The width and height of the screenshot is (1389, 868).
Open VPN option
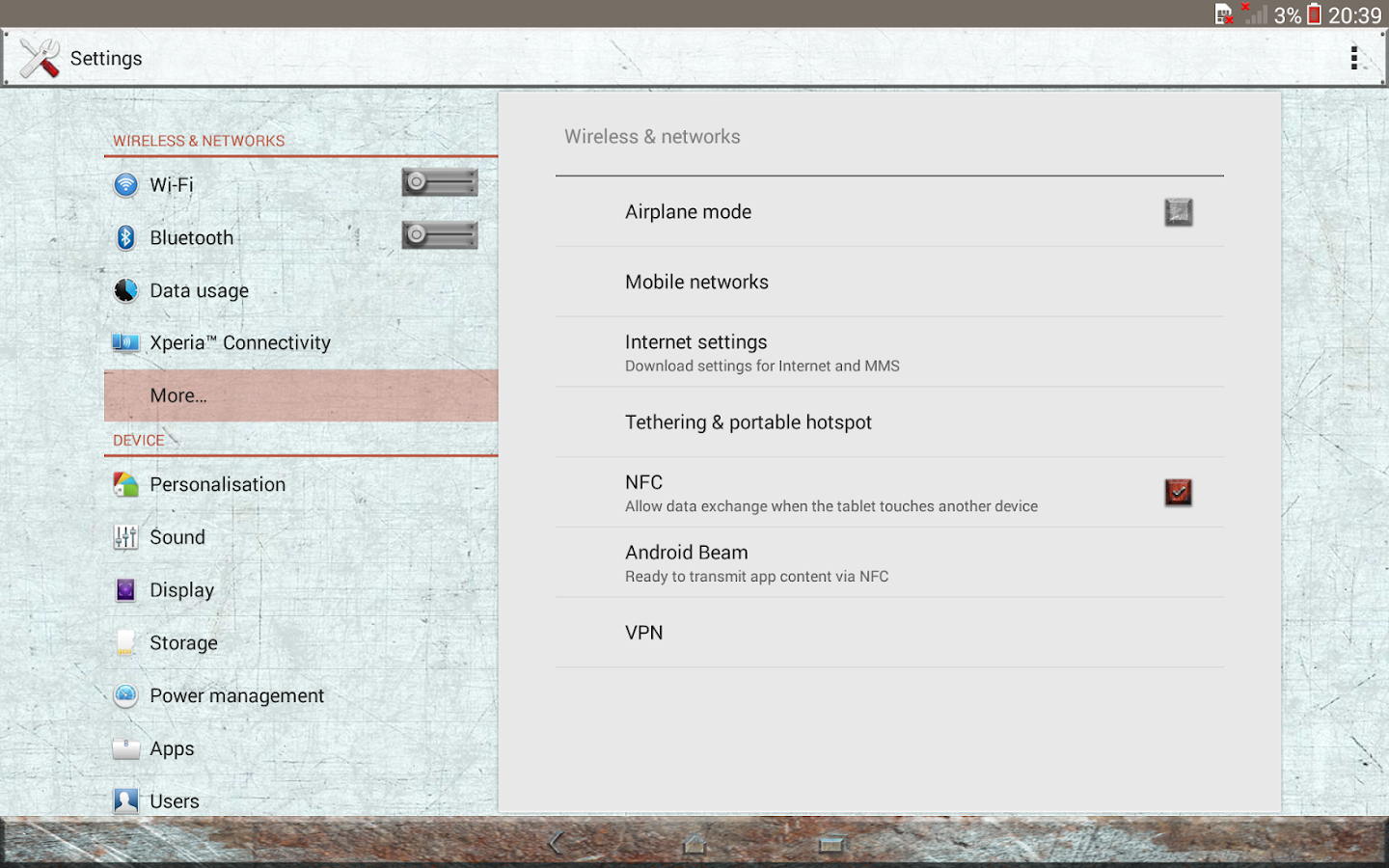pyautogui.click(x=889, y=633)
